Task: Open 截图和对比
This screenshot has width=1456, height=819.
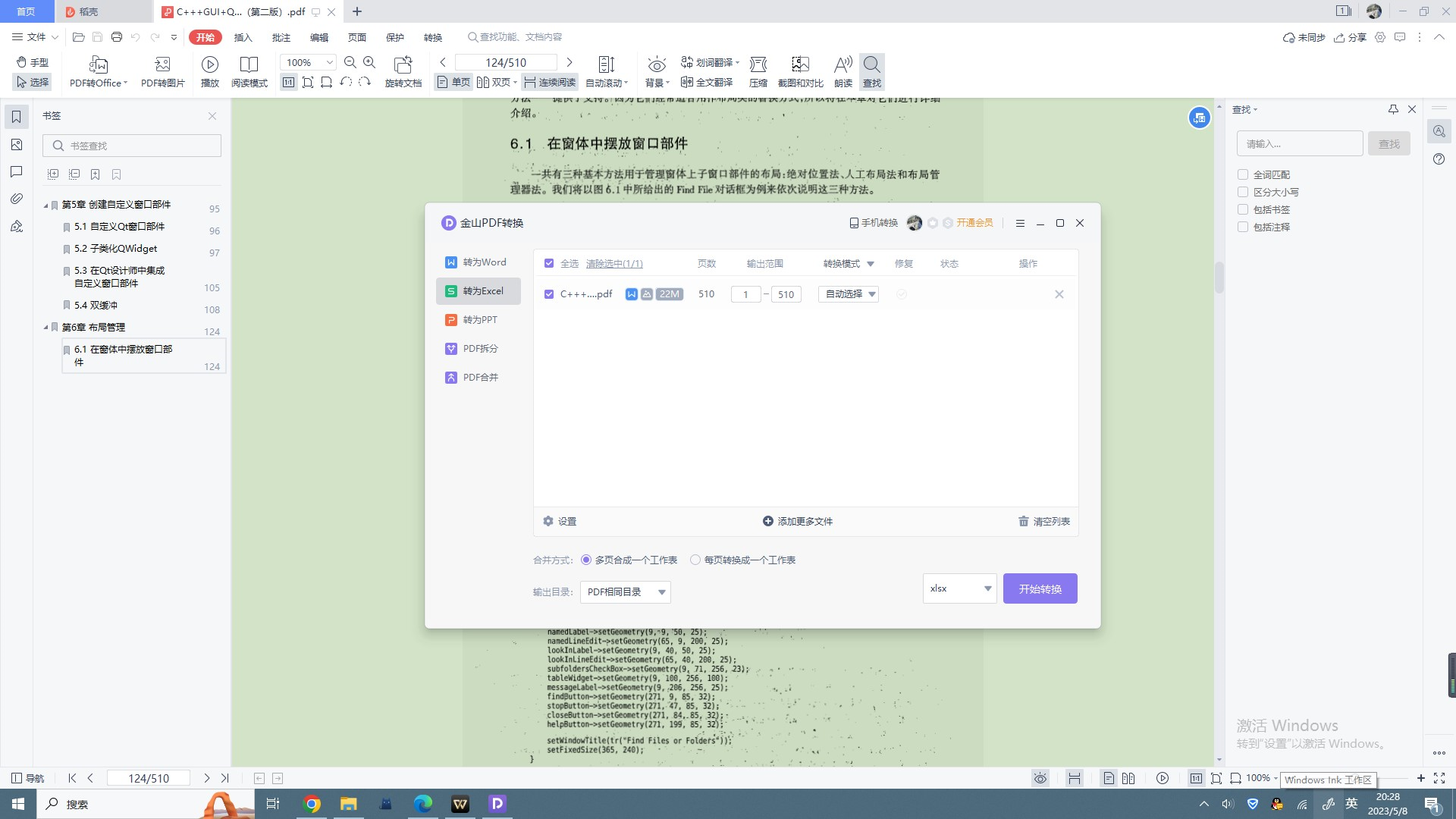Action: click(x=801, y=72)
